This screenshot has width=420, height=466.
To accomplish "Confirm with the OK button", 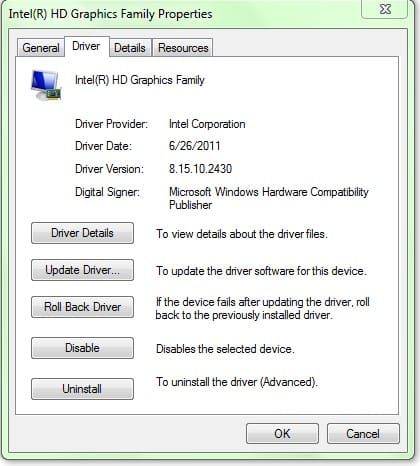I will [282, 434].
